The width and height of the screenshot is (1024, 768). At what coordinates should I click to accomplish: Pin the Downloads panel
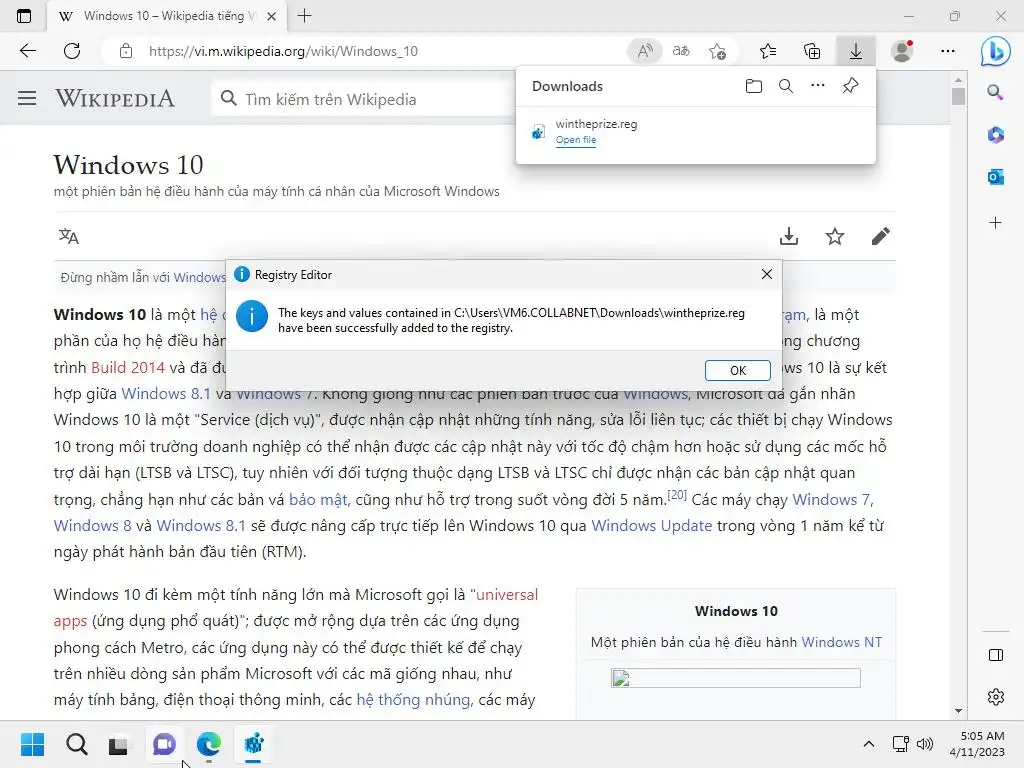pyautogui.click(x=850, y=86)
